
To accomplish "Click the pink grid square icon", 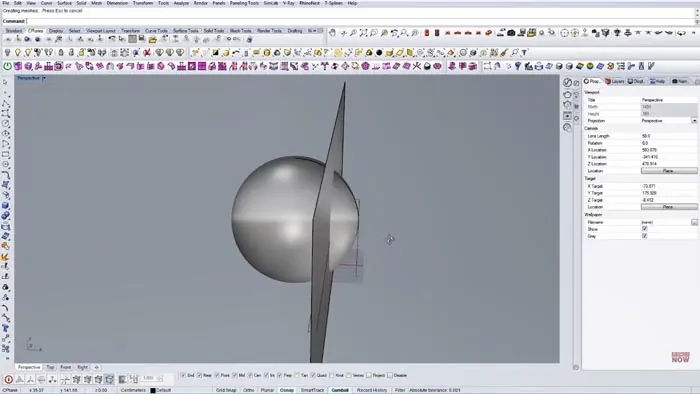I will [x=202, y=66].
